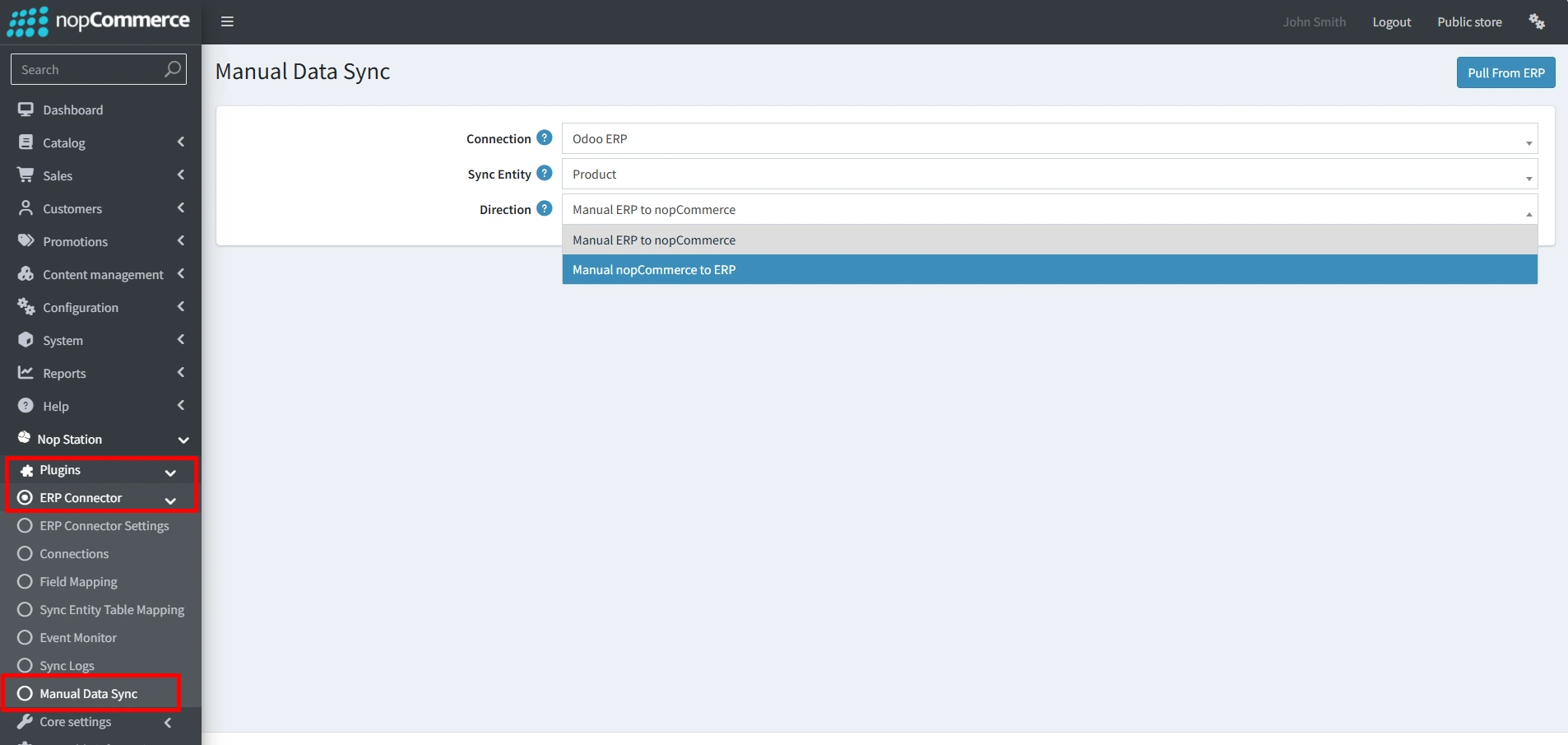Open the Sync Entity dropdown showing Product
The width and height of the screenshot is (1568, 745).
[1050, 174]
